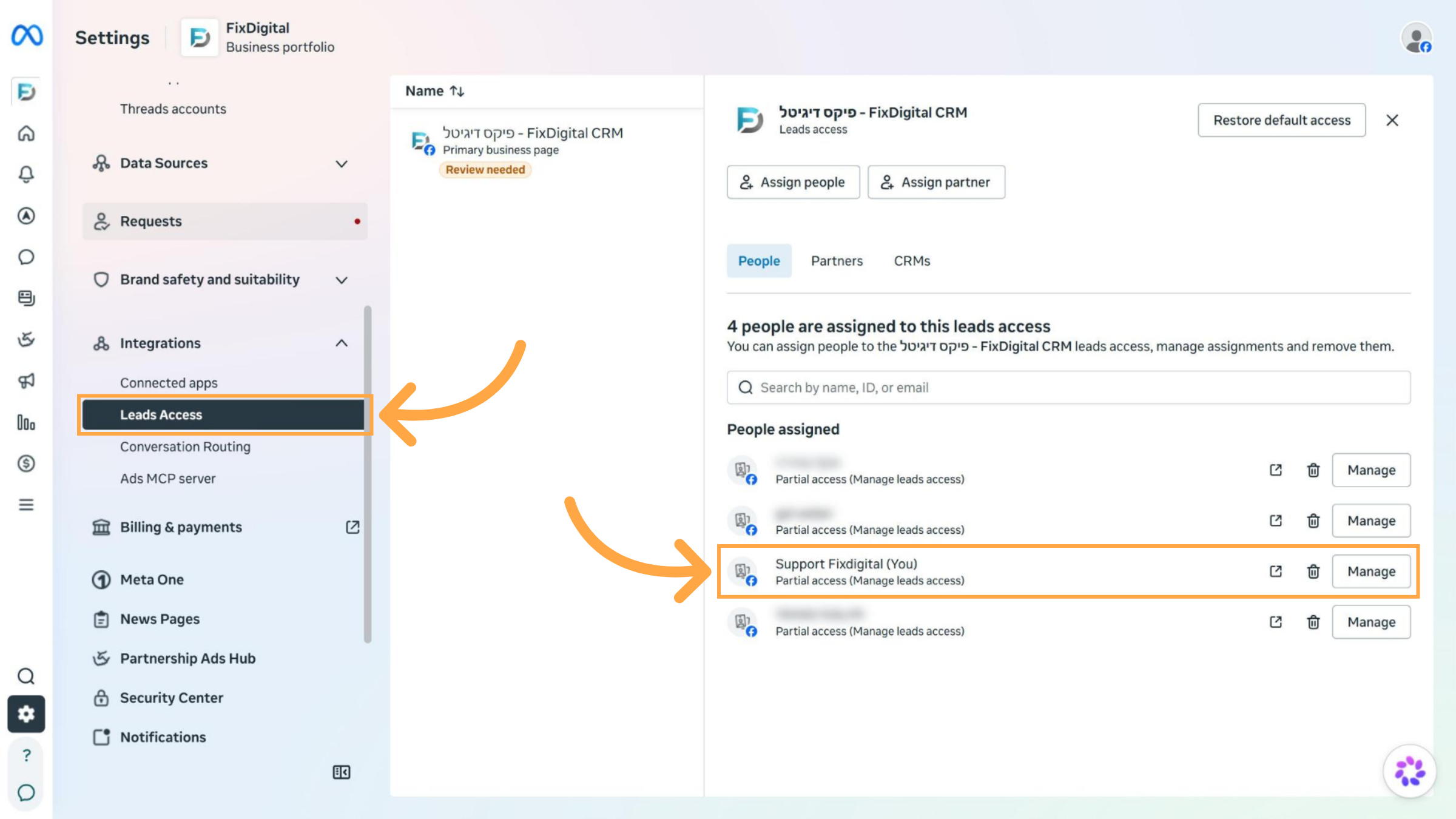Click the dollar billing icon in rail
1456x819 pixels.
(26, 463)
